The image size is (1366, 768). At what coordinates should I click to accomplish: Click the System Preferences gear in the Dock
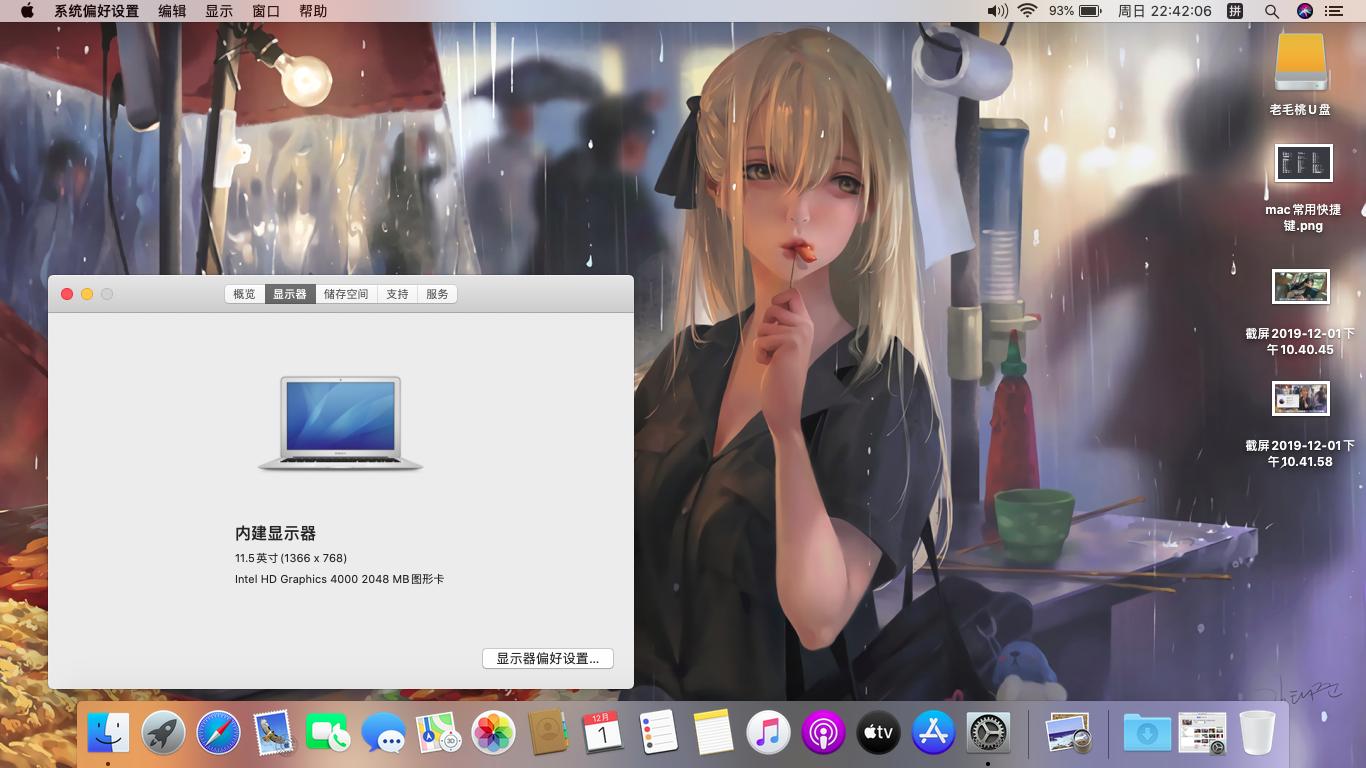[988, 733]
